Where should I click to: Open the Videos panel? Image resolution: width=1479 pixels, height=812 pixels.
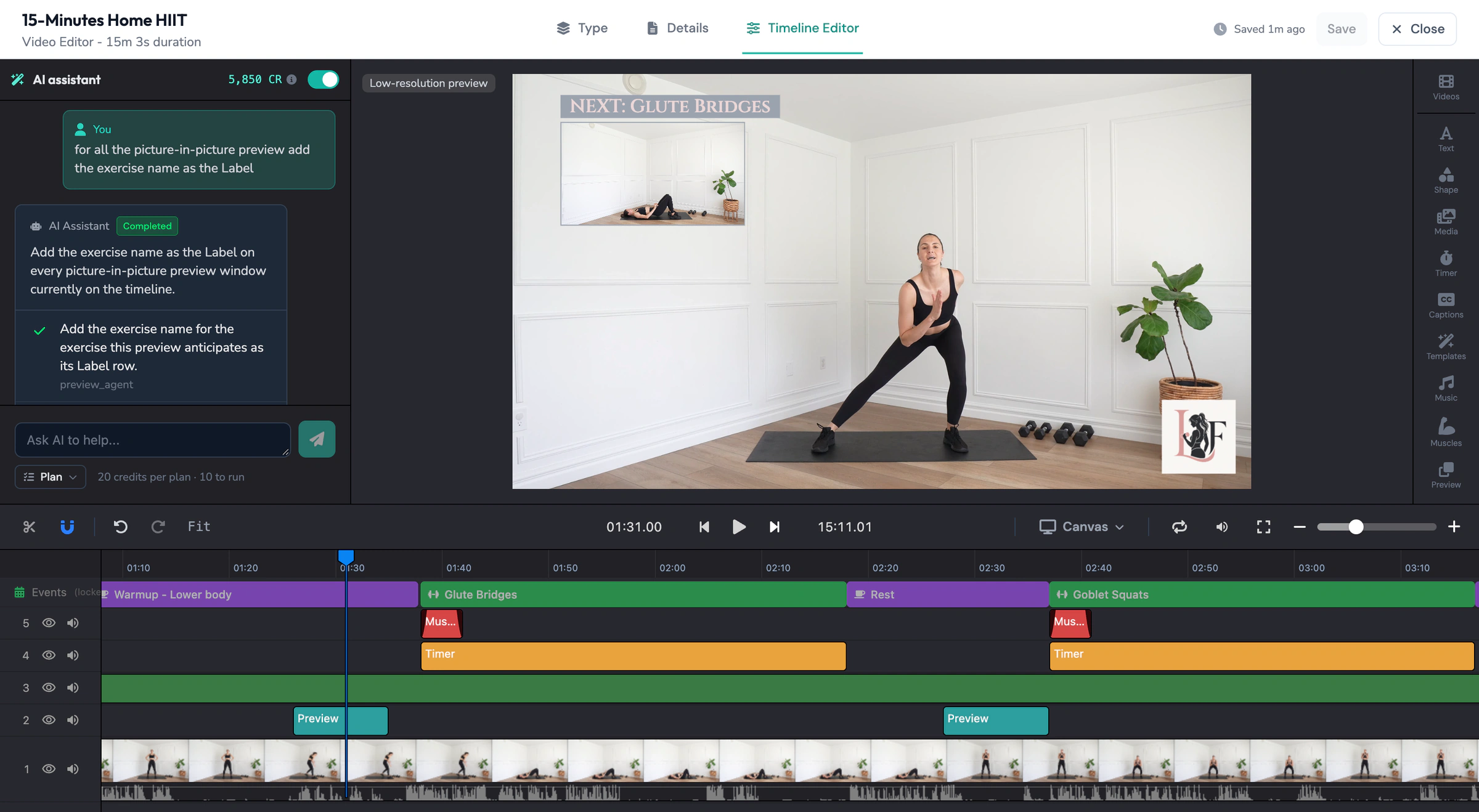1445,87
